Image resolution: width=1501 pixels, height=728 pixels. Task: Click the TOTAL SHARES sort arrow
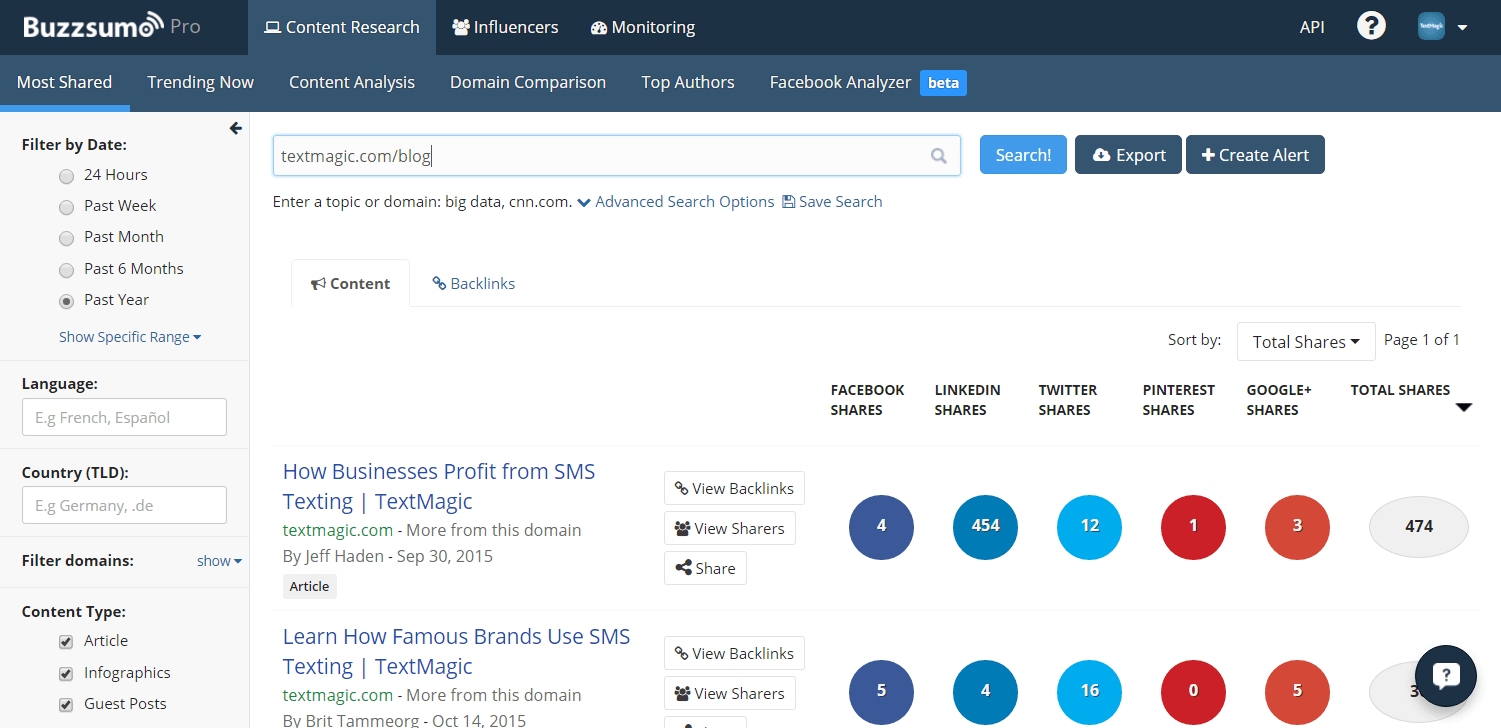tap(1464, 407)
